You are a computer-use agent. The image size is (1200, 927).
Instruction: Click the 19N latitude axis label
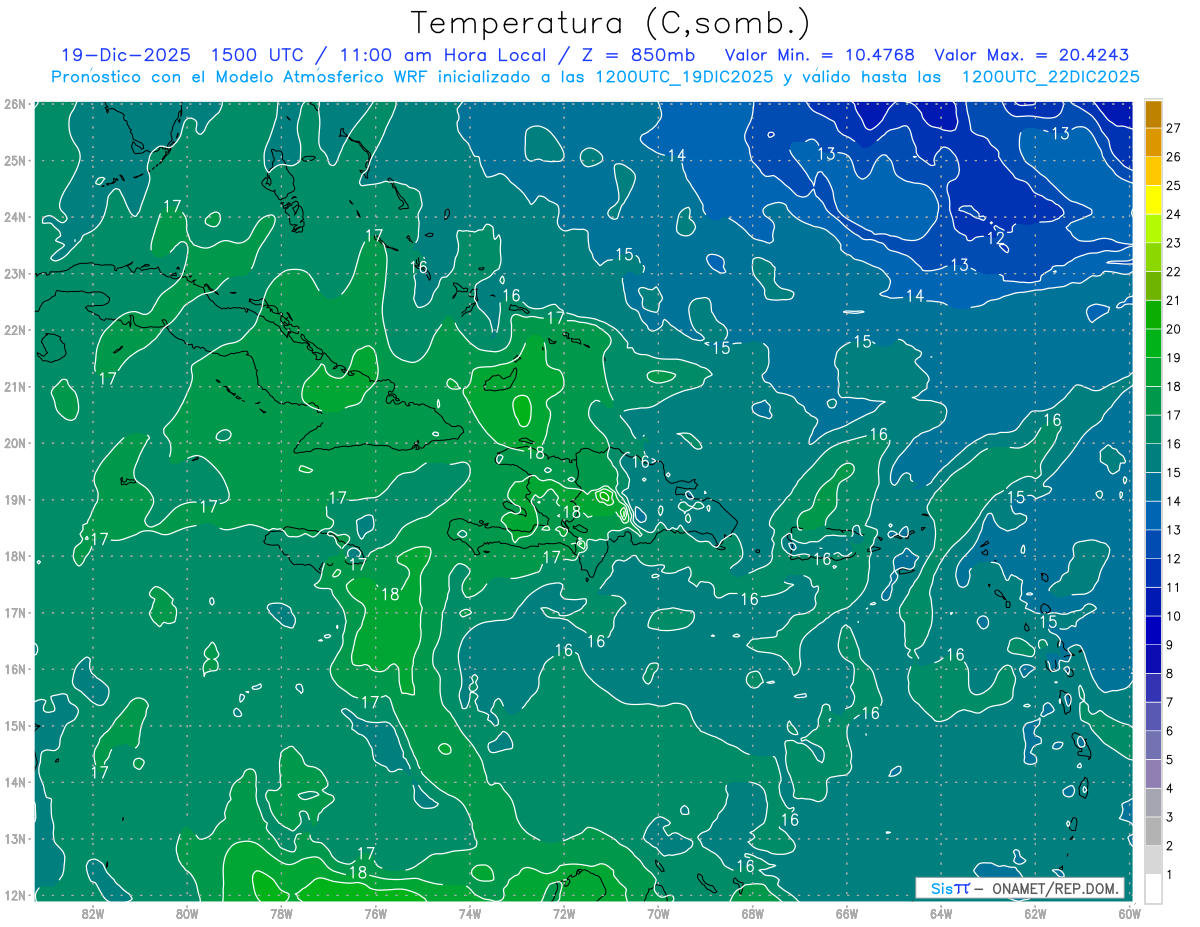[x=14, y=499]
